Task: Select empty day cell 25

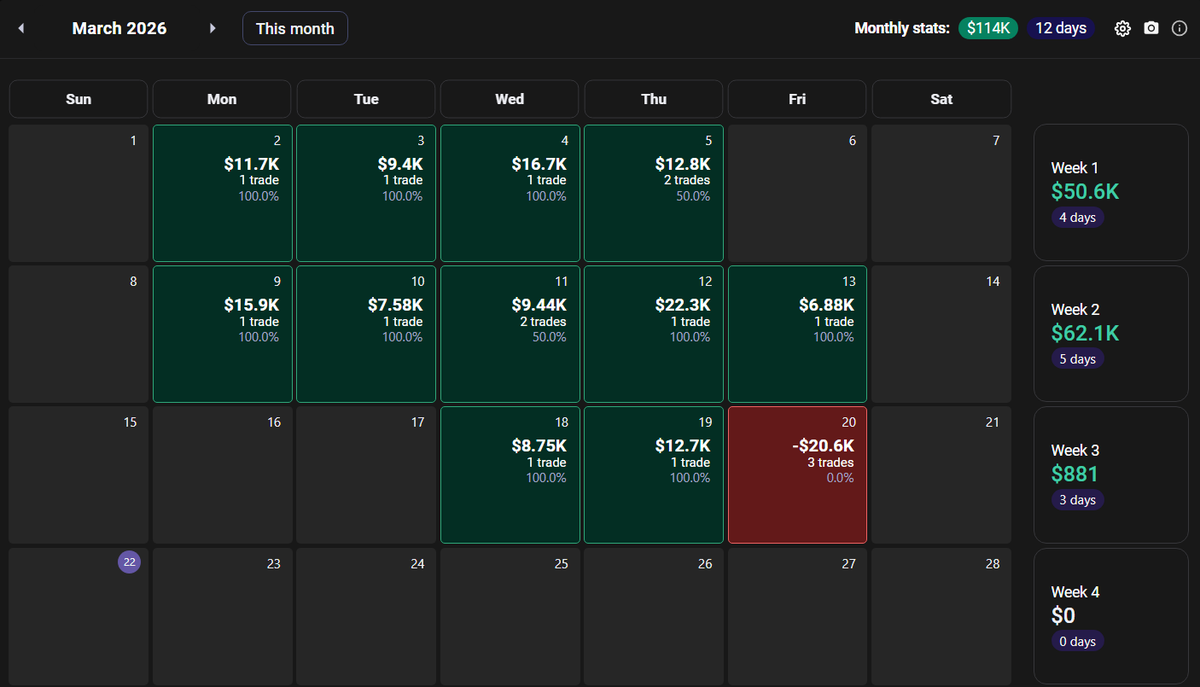Action: pyautogui.click(x=510, y=616)
